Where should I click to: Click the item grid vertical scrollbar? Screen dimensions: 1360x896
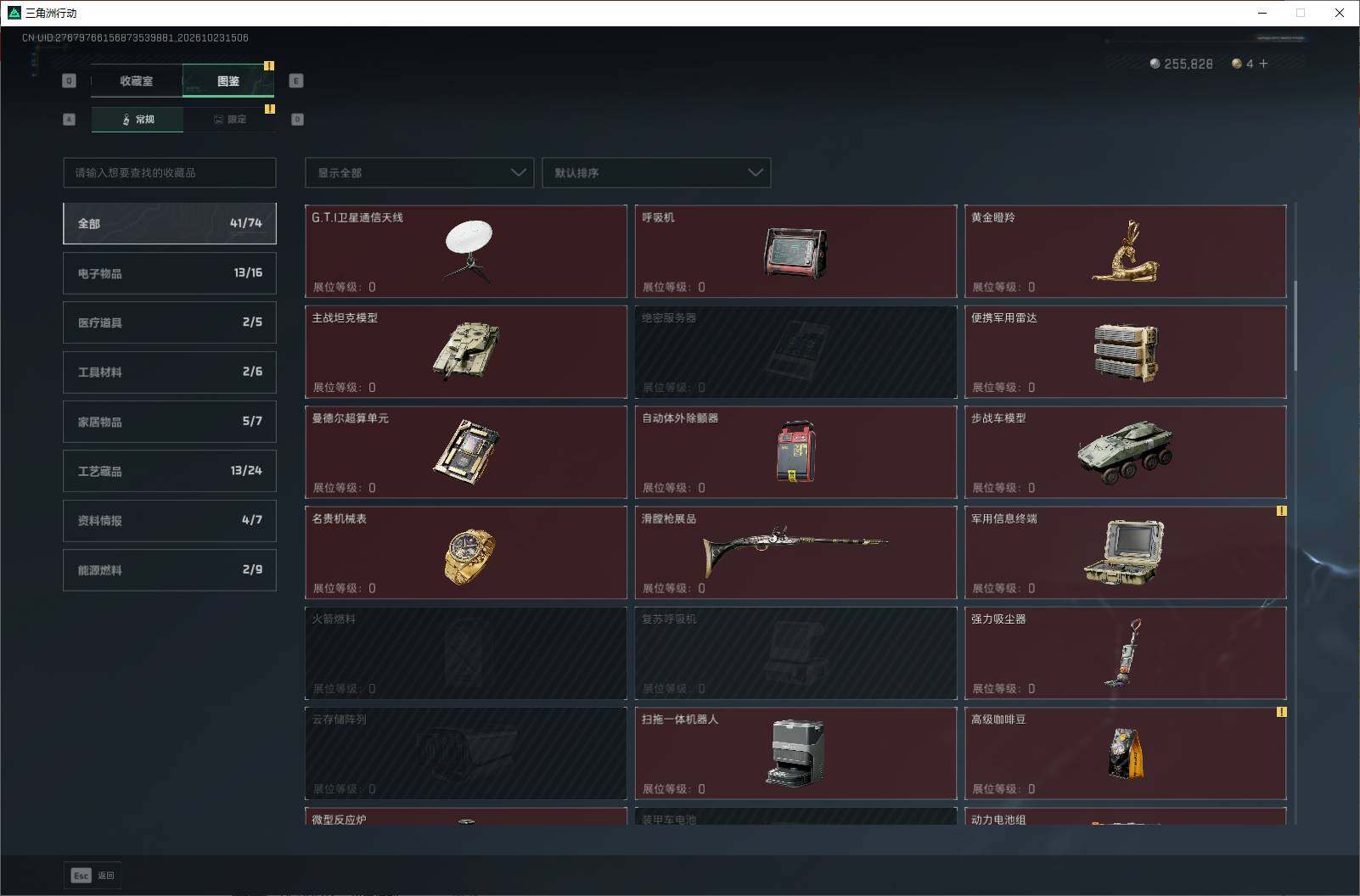(x=1295, y=326)
